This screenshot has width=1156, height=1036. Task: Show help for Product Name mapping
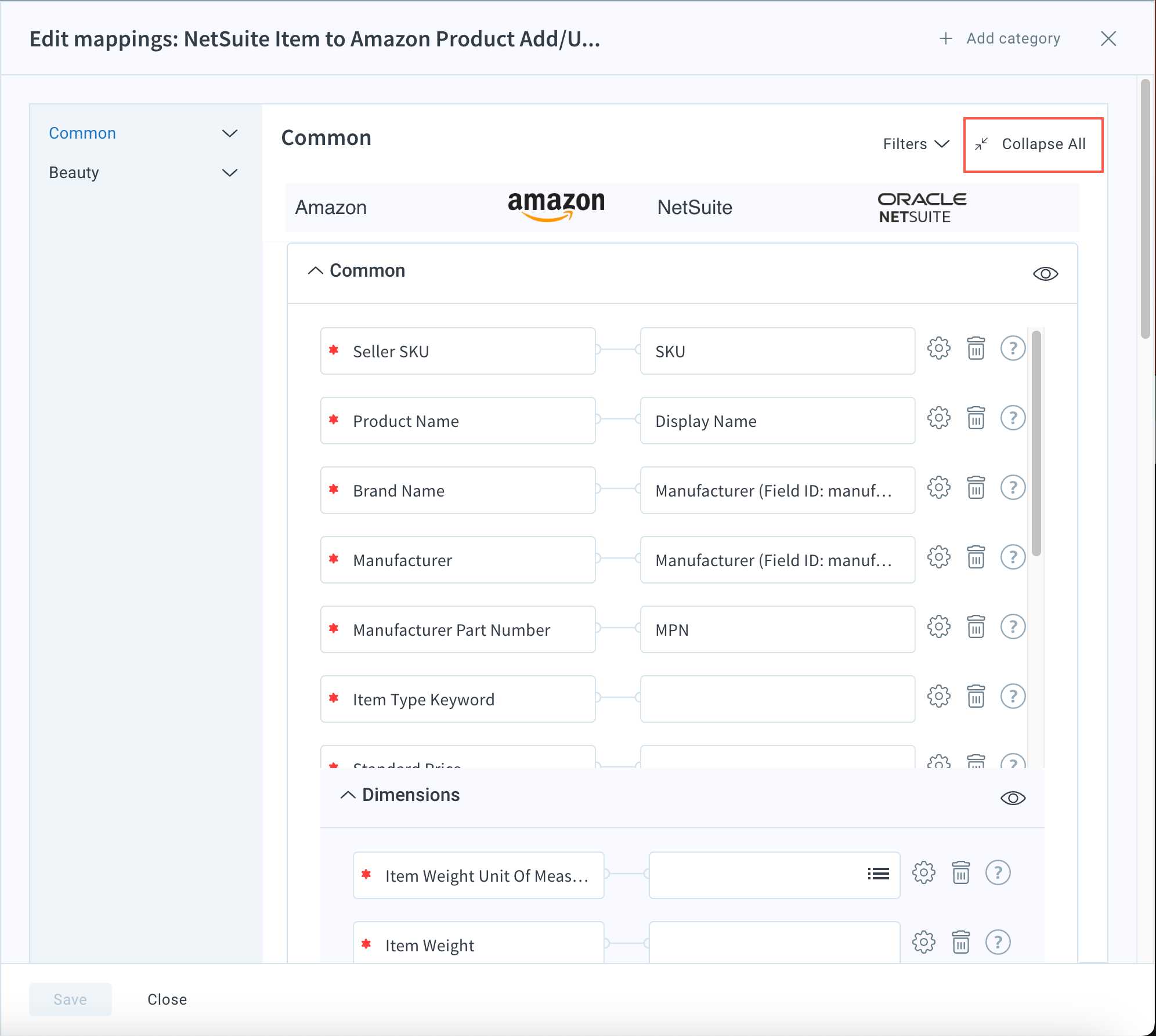1013,418
